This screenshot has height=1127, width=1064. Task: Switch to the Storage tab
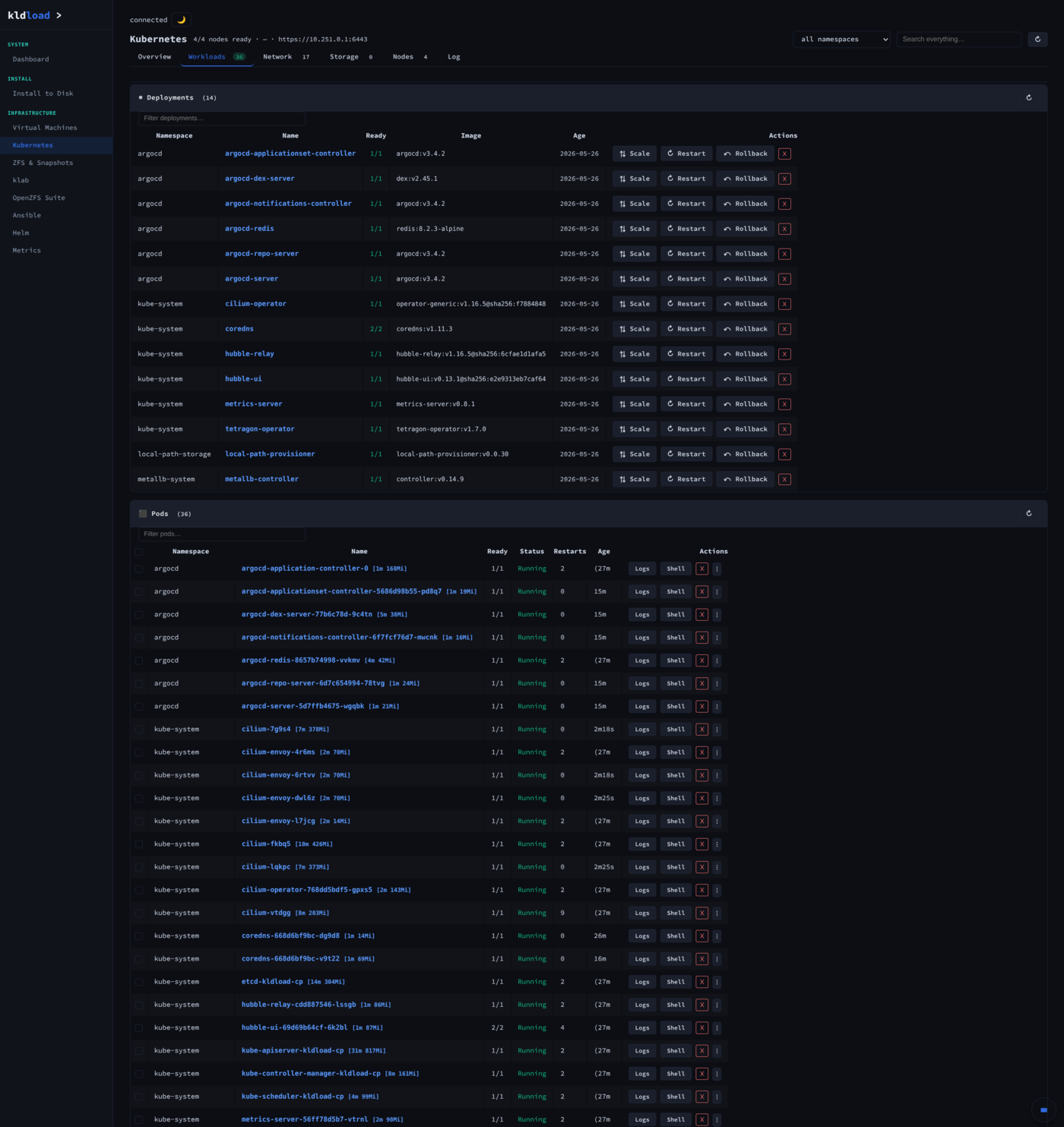coord(350,57)
